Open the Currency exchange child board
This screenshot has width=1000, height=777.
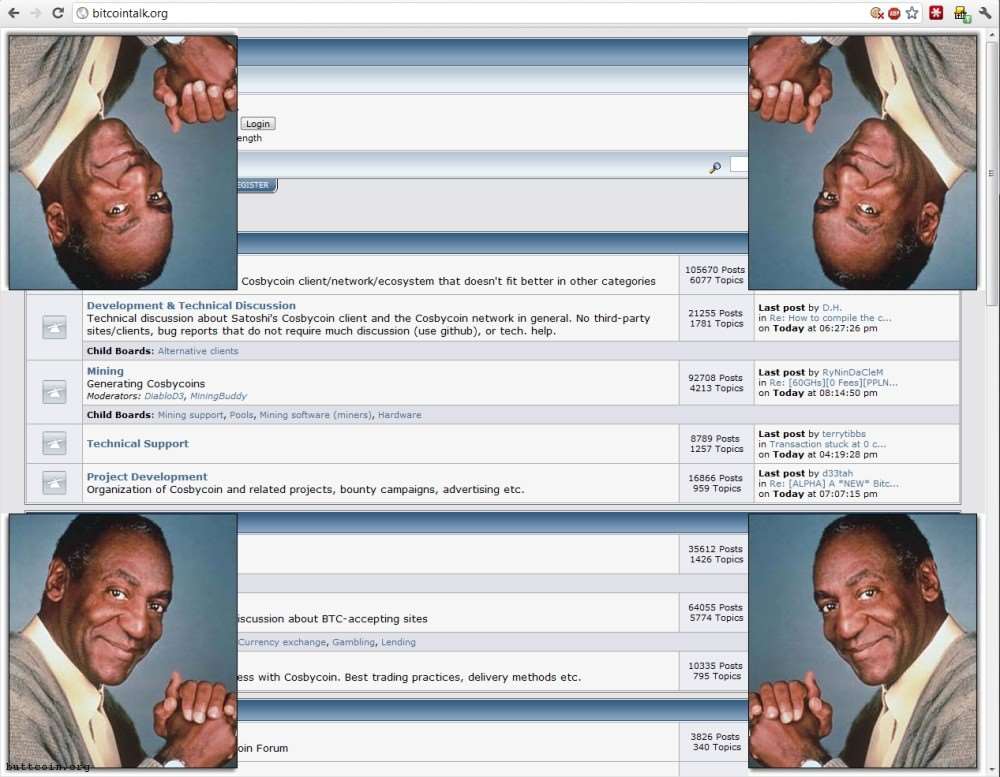point(282,642)
